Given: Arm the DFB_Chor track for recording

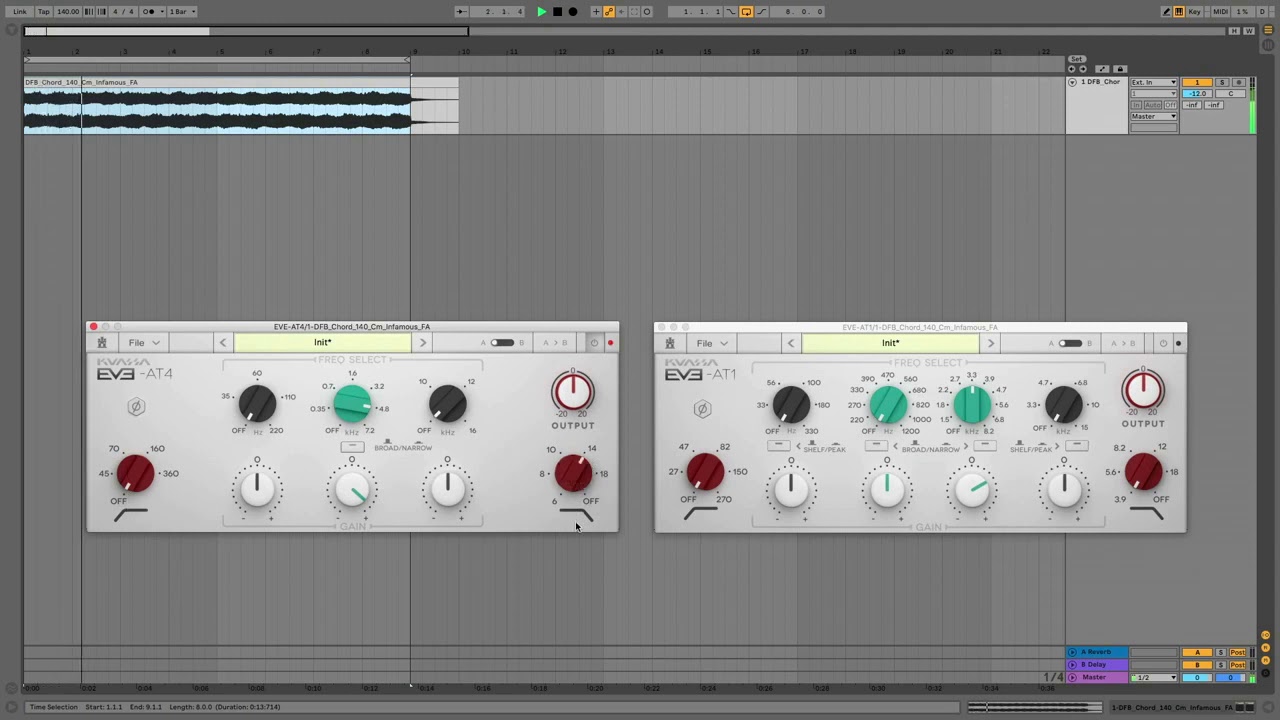Looking at the screenshot, I should coord(1237,82).
